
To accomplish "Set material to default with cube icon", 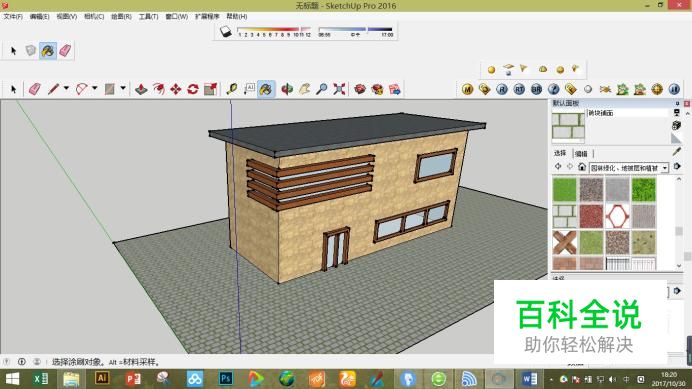I will [x=677, y=139].
